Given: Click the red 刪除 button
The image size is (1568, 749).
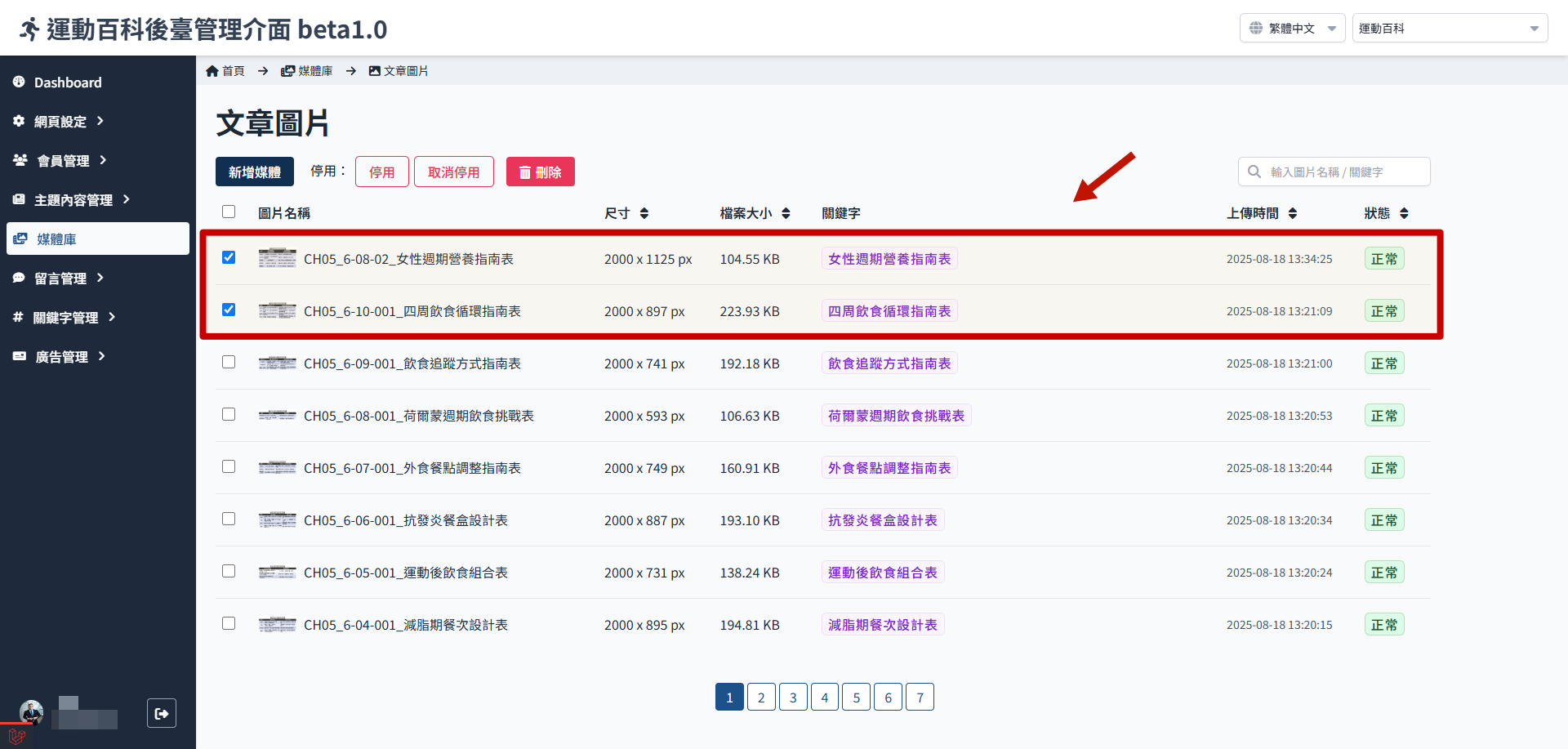Looking at the screenshot, I should [541, 172].
